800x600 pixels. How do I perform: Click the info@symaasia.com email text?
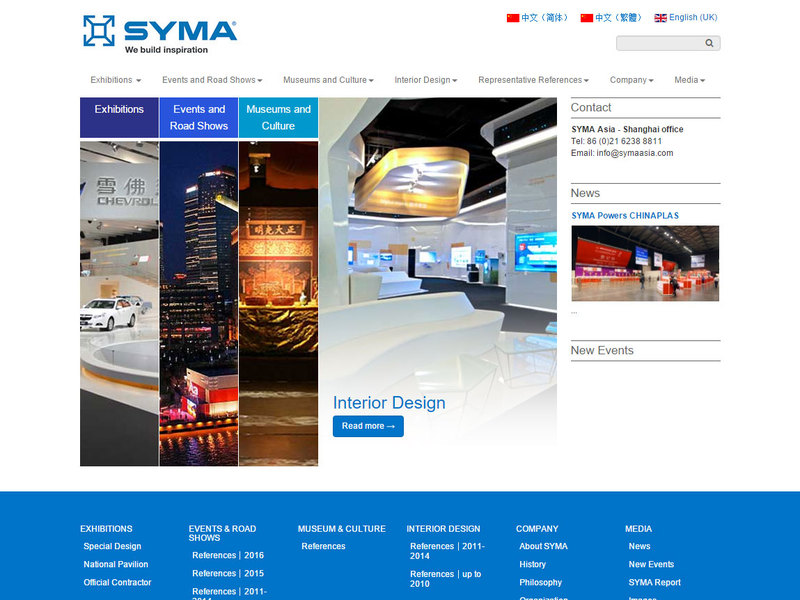pyautogui.click(x=635, y=153)
